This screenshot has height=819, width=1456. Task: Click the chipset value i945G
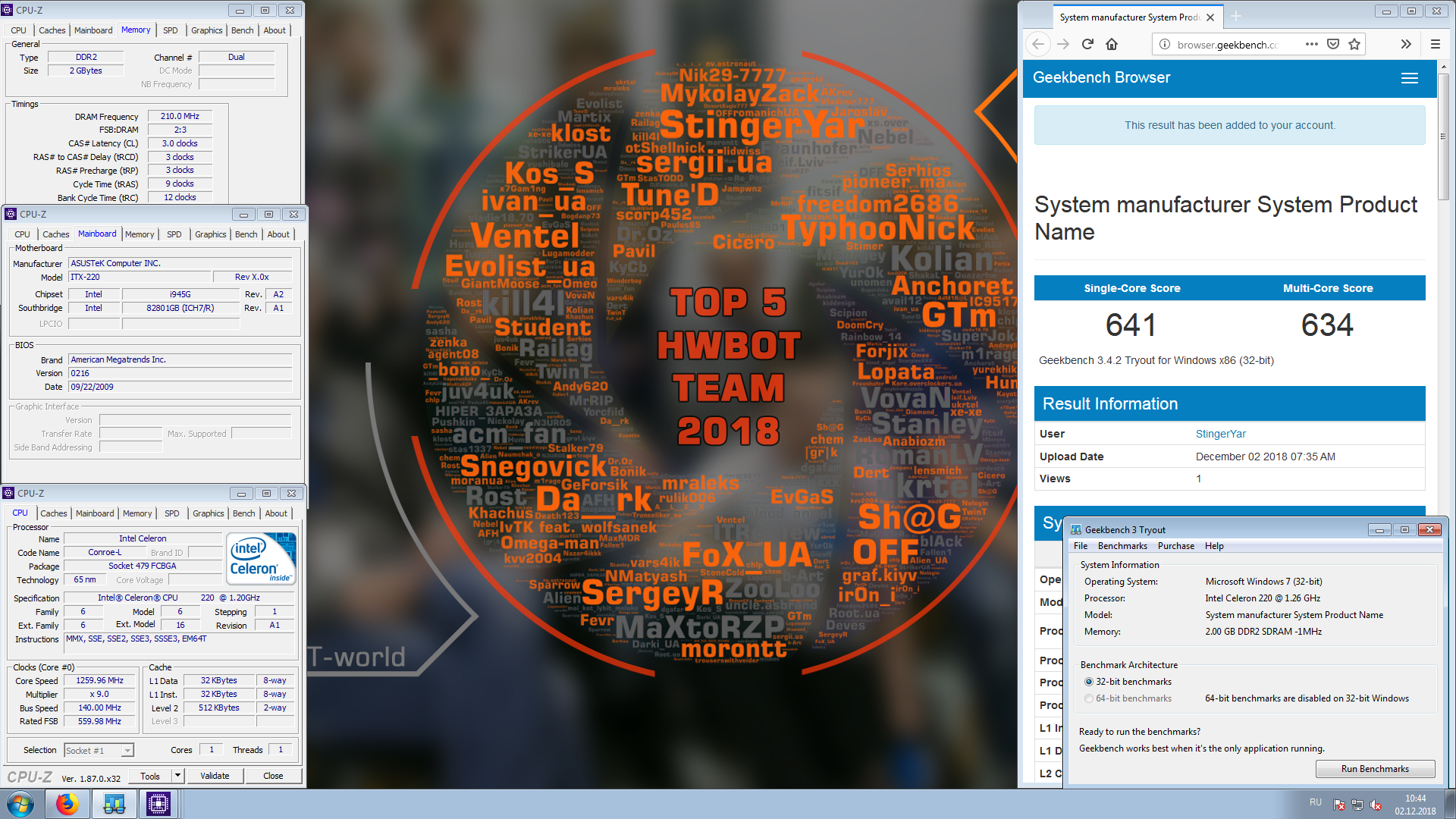(x=180, y=294)
